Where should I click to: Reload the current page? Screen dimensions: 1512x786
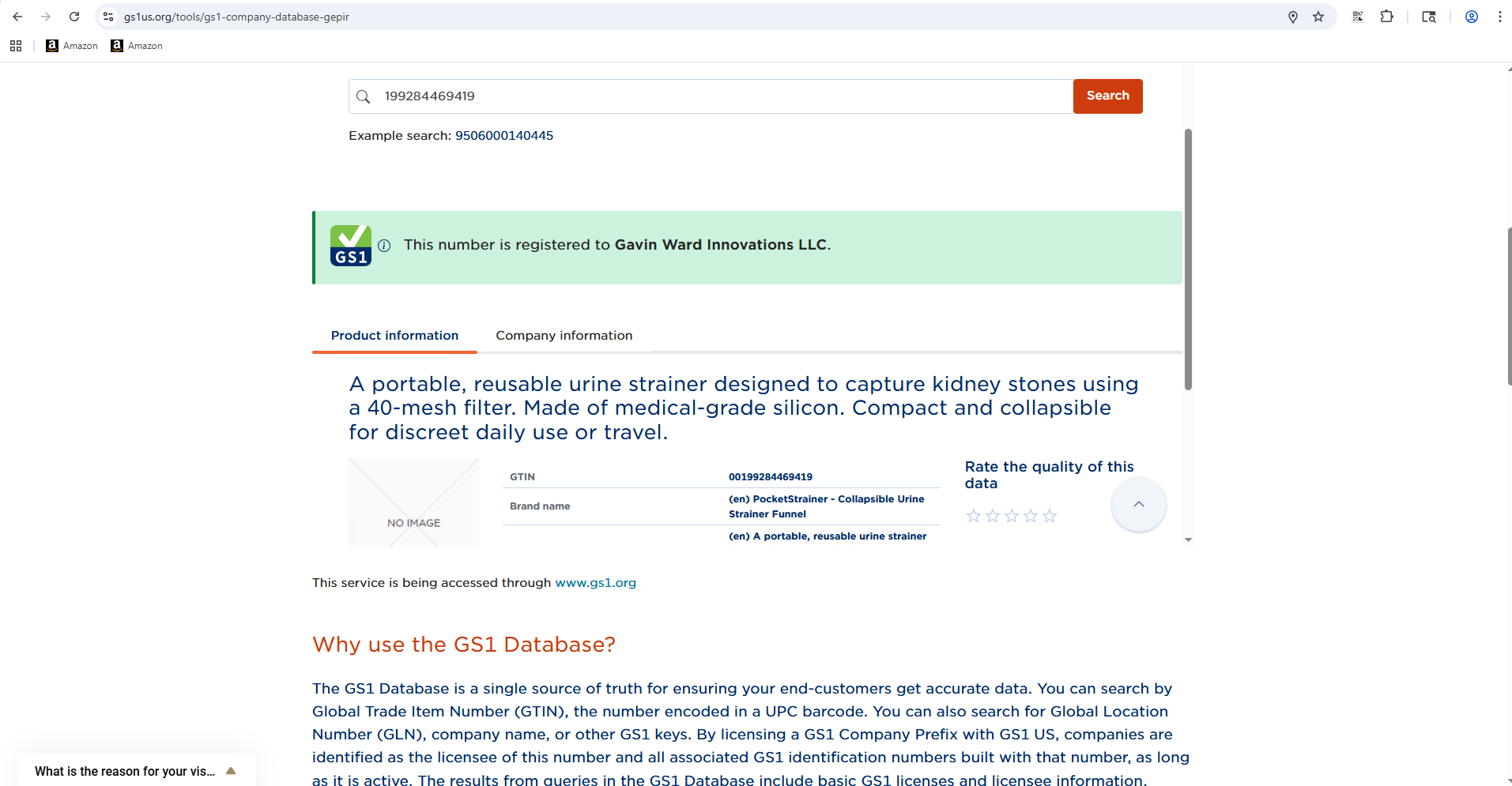click(x=74, y=17)
